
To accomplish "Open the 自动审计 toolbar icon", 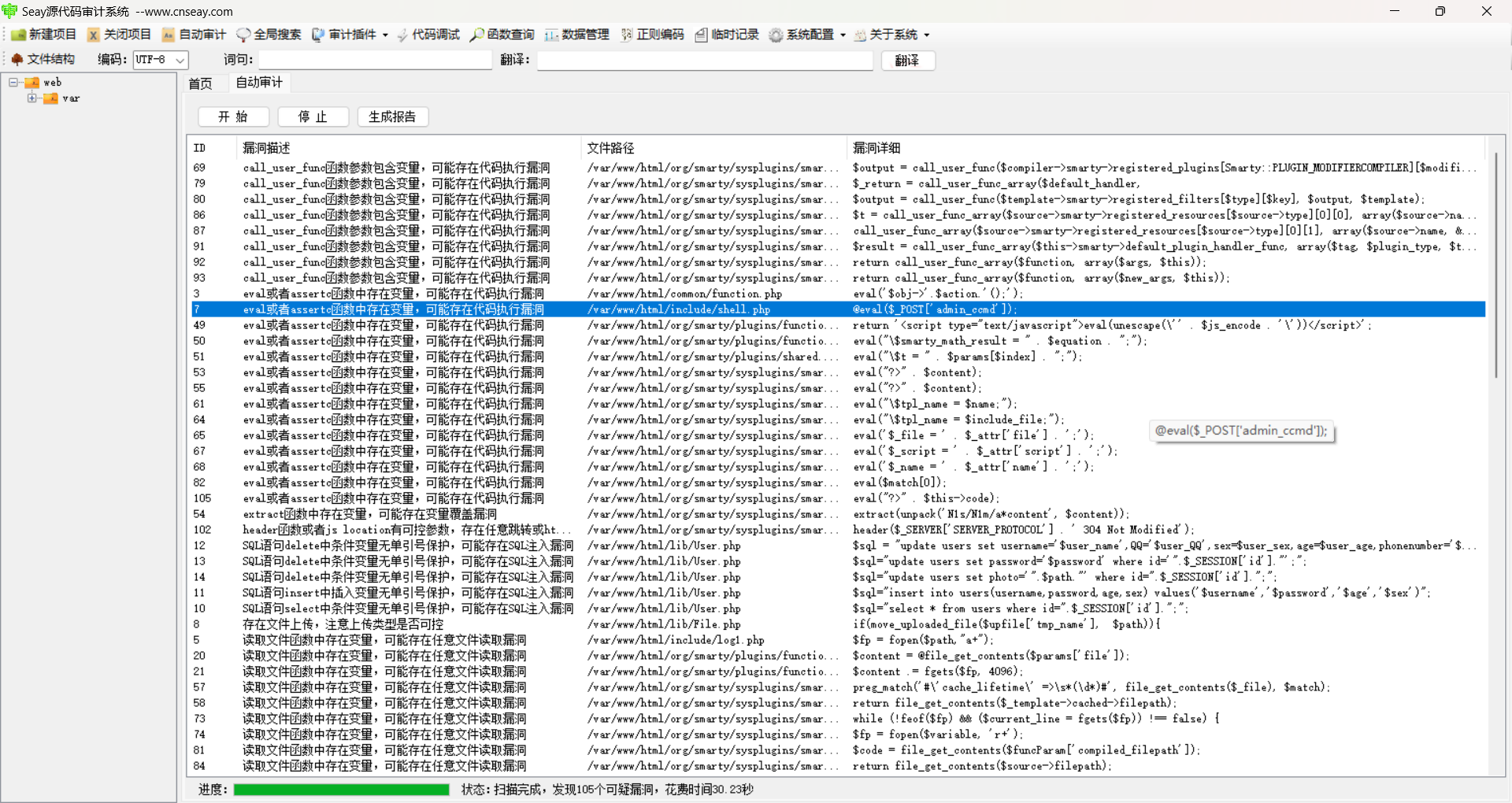I will tap(169, 35).
